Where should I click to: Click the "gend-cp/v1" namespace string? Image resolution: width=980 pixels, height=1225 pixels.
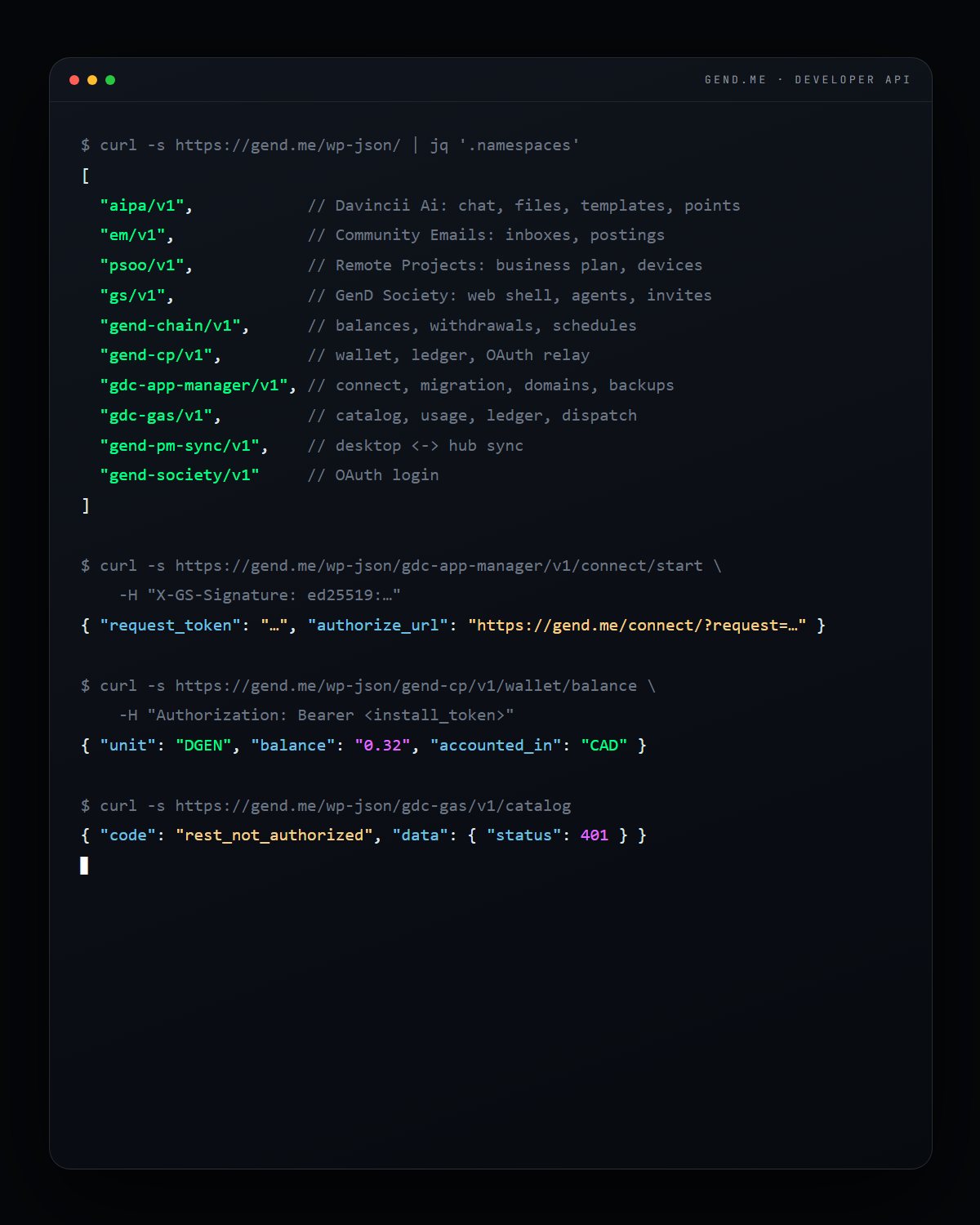[x=156, y=355]
